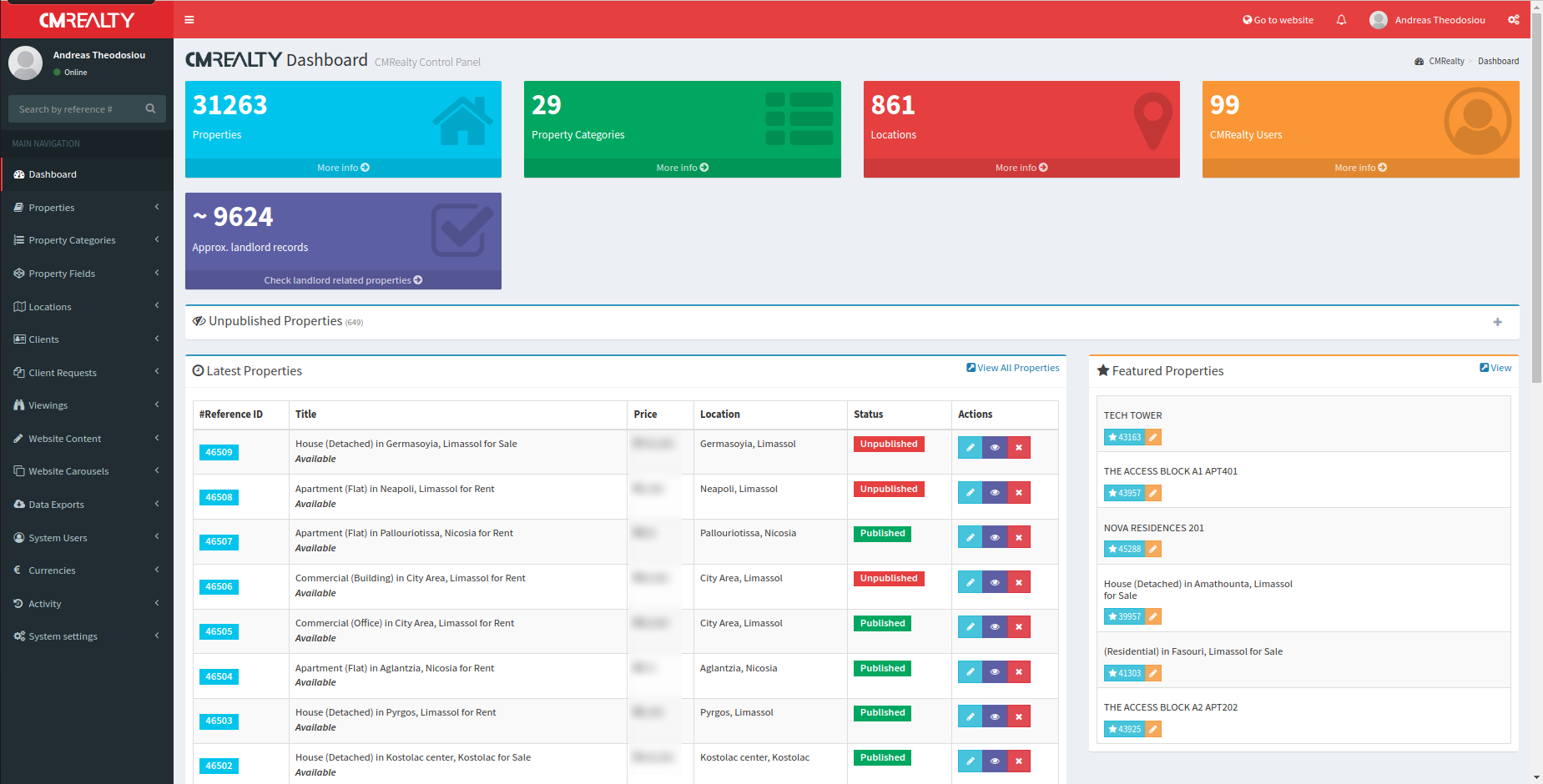Edit featured TECH TOWER orange pencil
The image size is (1543, 784).
coord(1153,437)
